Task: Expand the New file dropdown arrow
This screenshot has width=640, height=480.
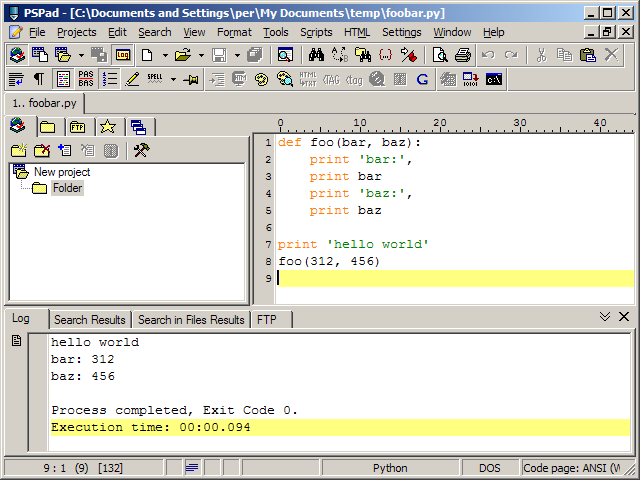Action: tap(165, 55)
